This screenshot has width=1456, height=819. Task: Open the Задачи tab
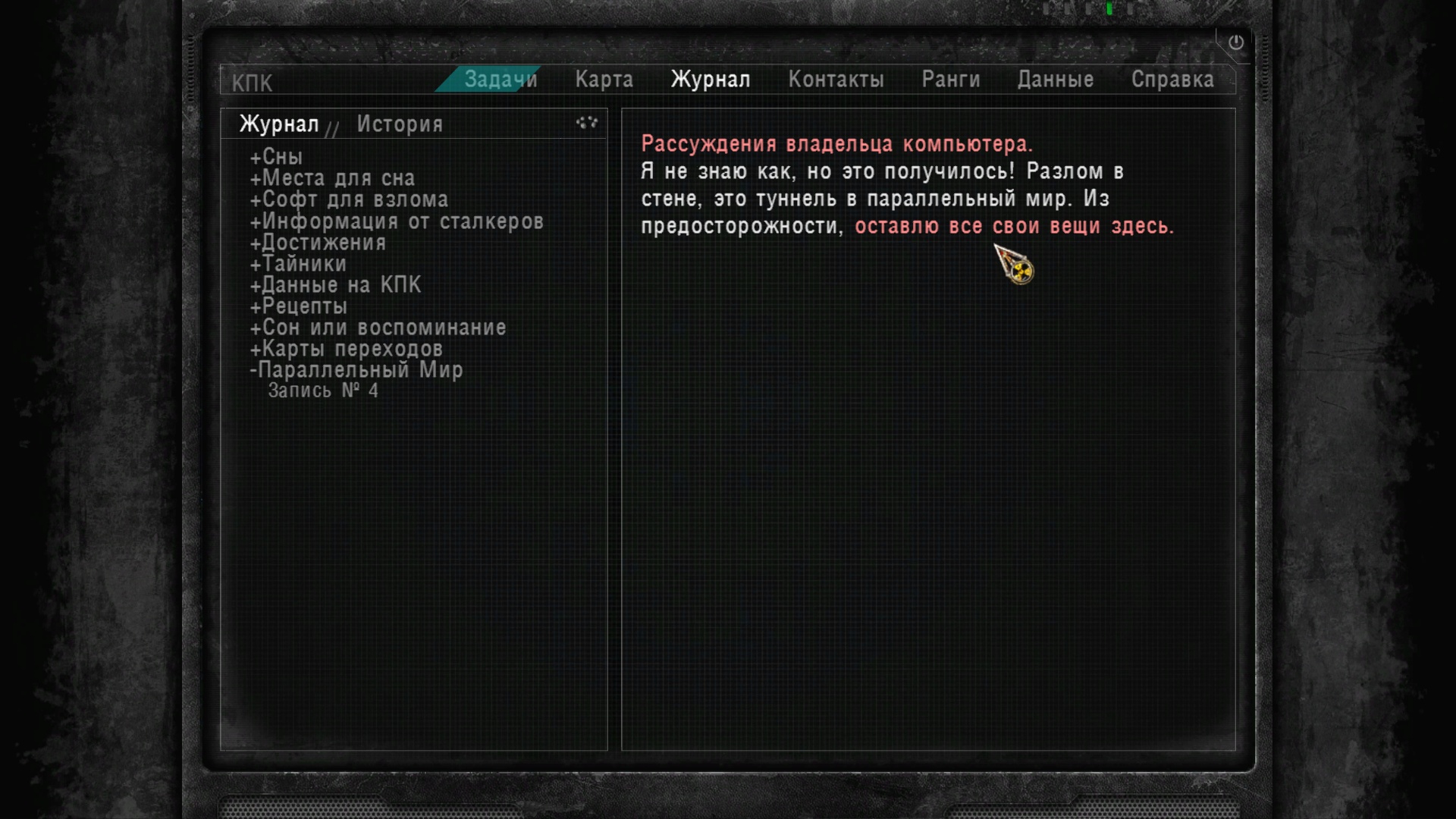(x=500, y=79)
